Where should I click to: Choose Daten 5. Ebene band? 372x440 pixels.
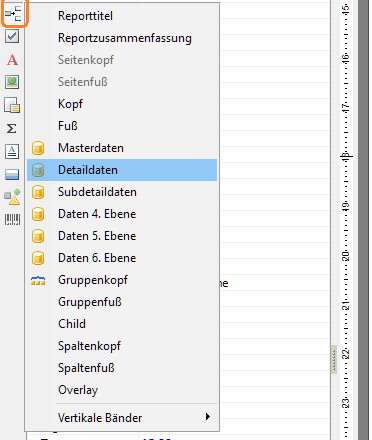(122, 236)
